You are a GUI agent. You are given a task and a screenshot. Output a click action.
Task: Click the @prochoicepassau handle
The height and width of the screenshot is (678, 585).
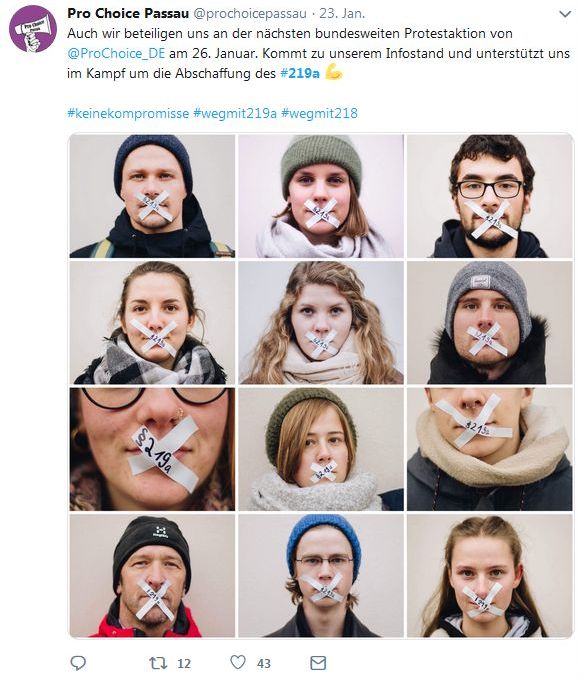tap(249, 13)
